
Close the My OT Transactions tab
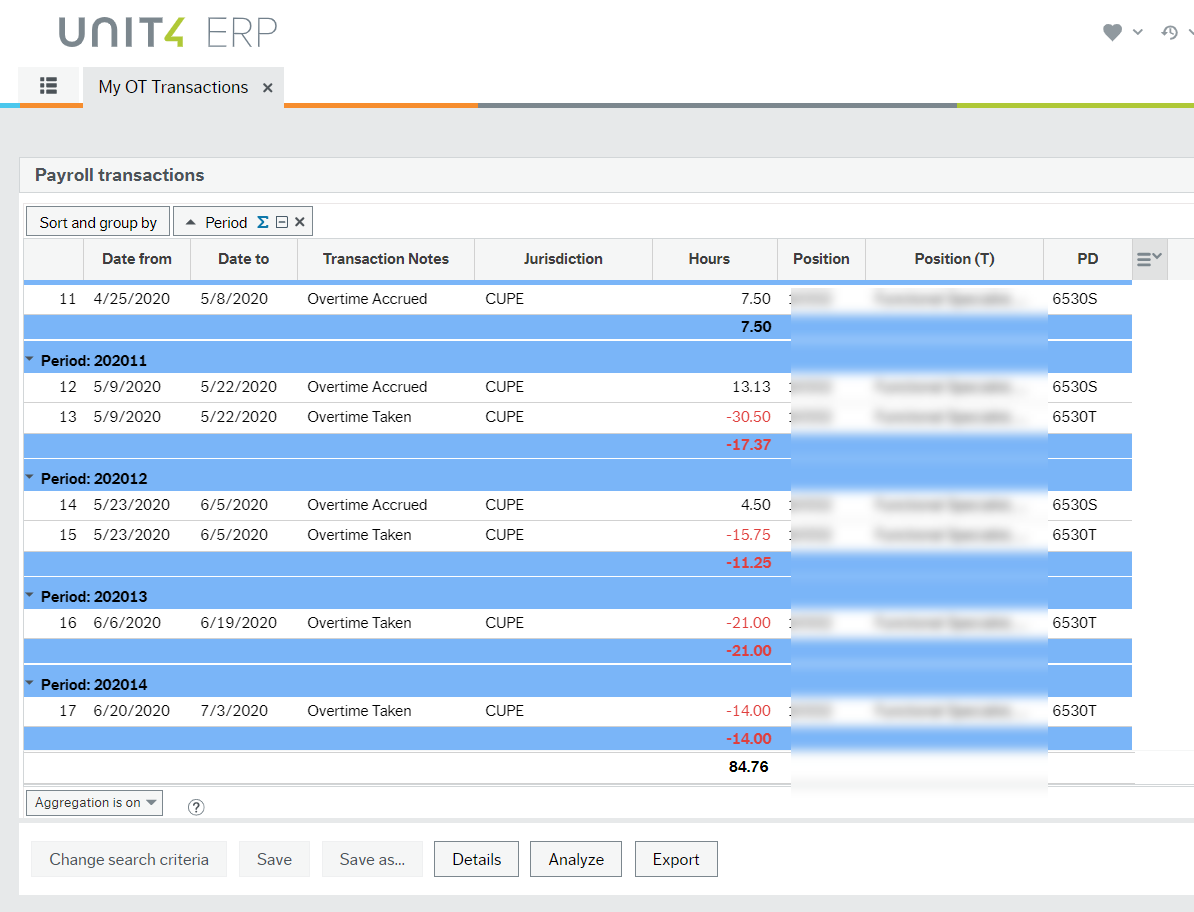point(267,87)
